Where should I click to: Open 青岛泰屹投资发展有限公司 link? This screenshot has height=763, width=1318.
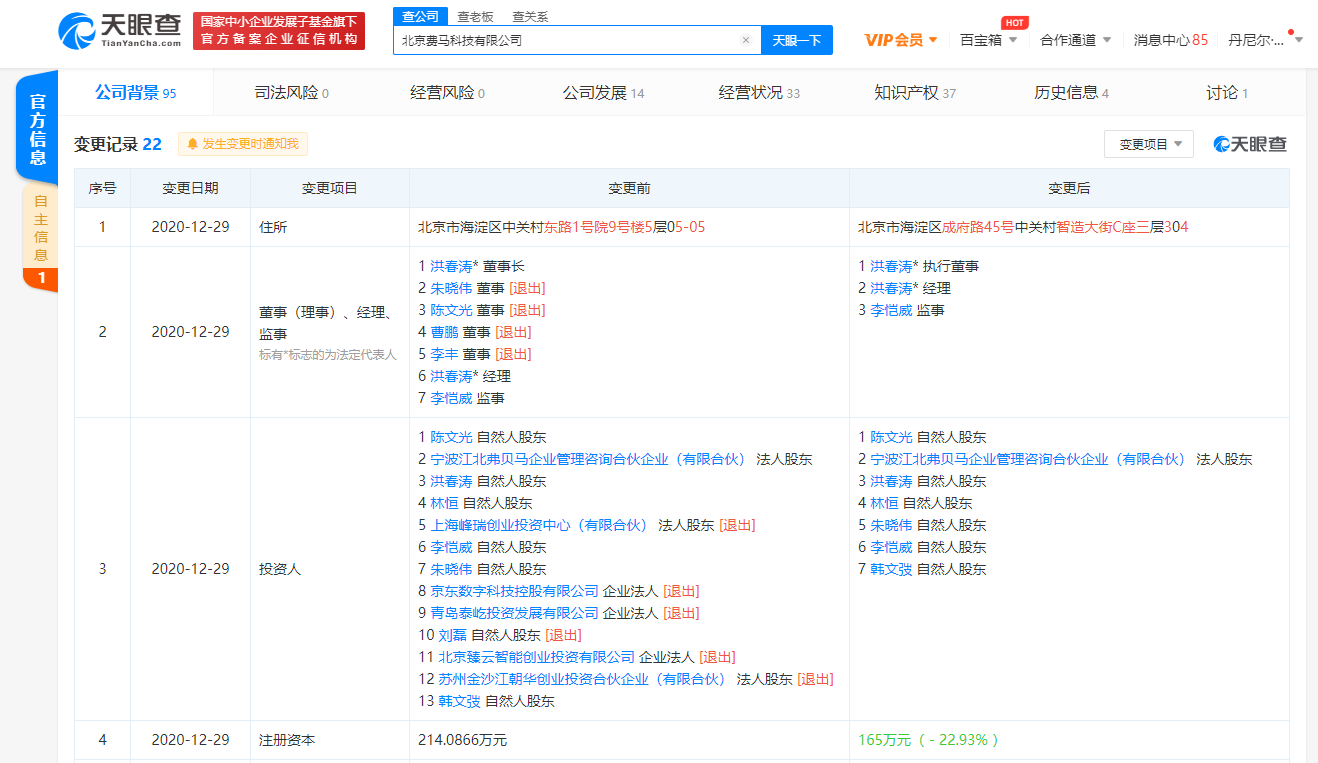(x=515, y=613)
